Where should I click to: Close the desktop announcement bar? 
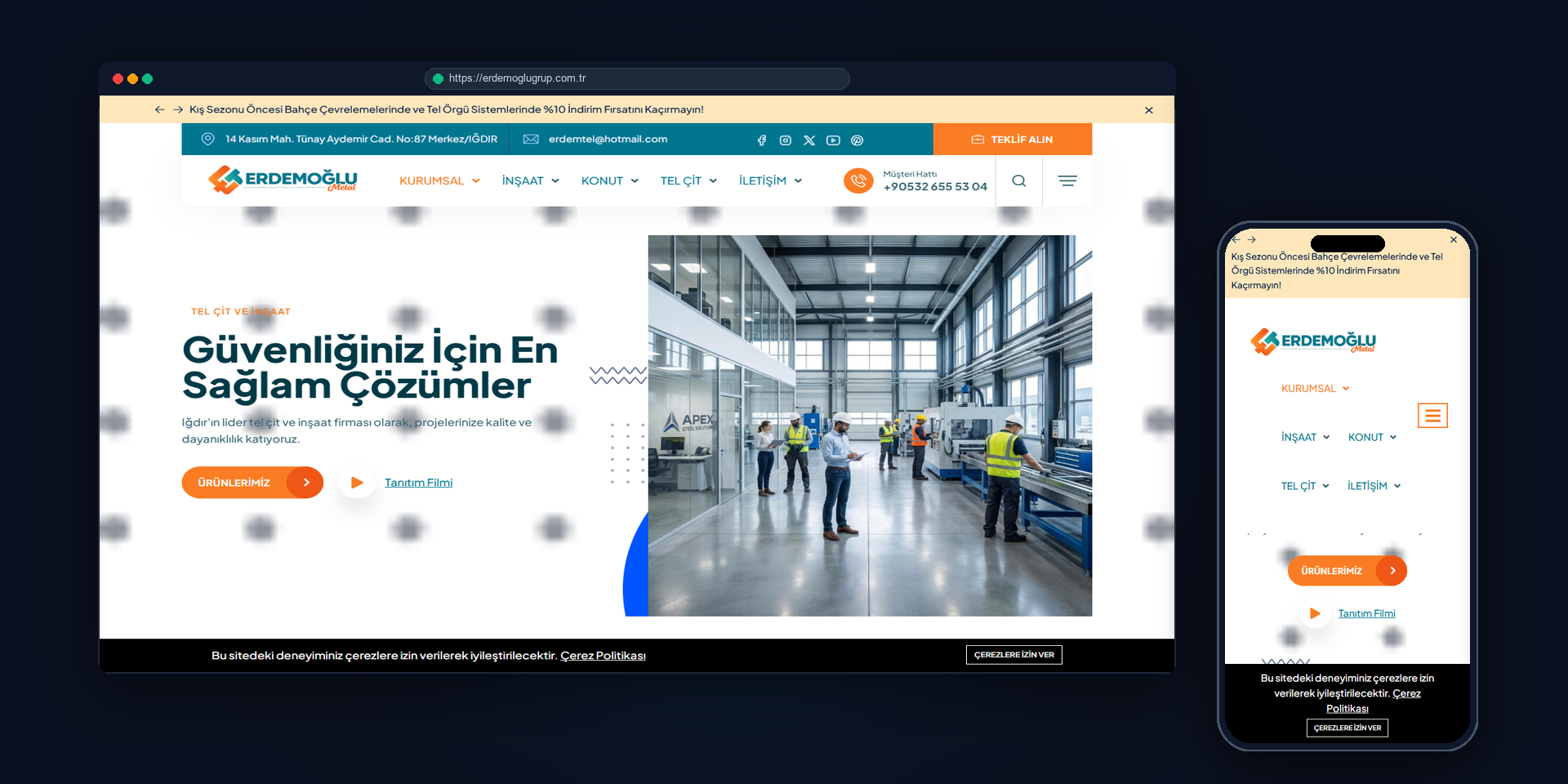1149,110
